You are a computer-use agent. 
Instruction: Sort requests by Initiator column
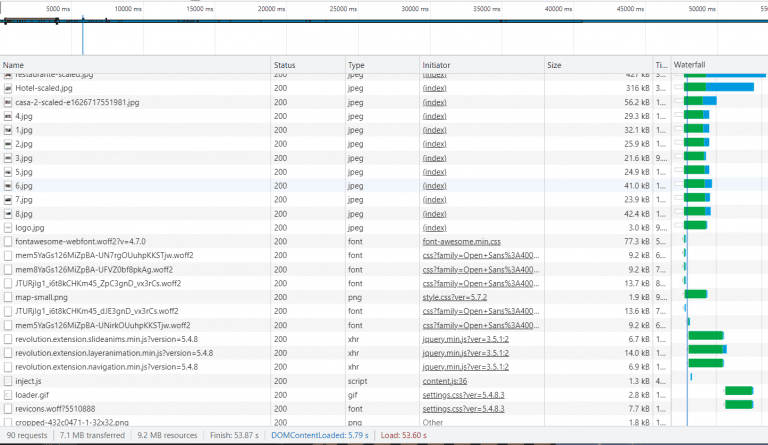point(482,65)
